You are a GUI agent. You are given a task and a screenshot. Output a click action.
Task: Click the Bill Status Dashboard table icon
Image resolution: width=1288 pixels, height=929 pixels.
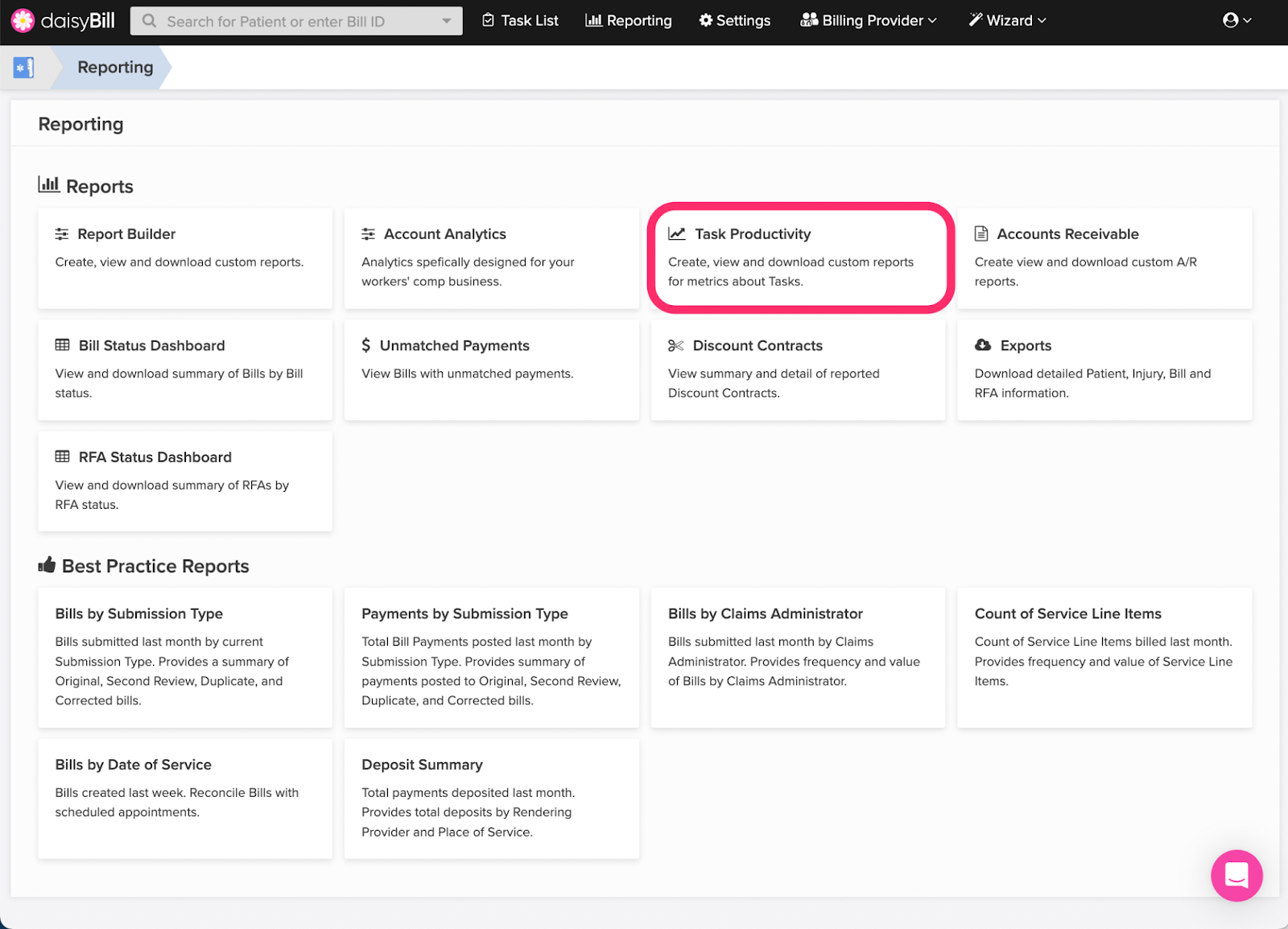click(63, 345)
